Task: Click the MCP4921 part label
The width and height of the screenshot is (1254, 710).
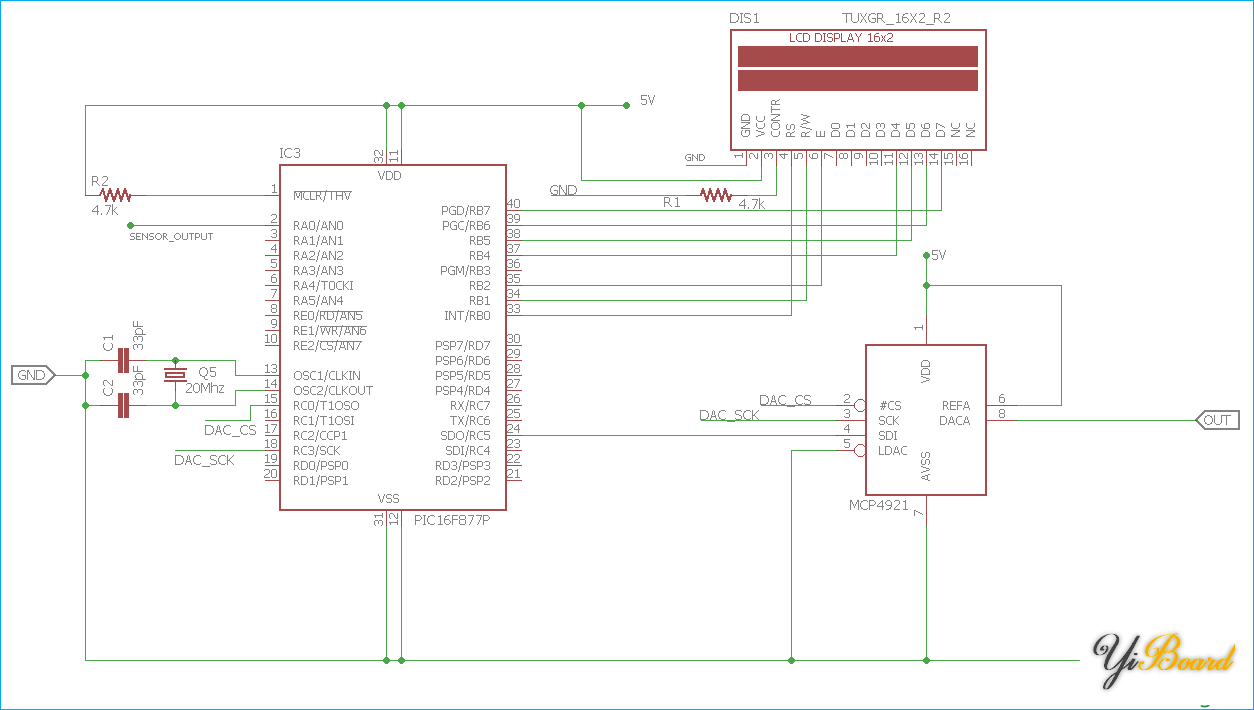Action: pyautogui.click(x=879, y=506)
